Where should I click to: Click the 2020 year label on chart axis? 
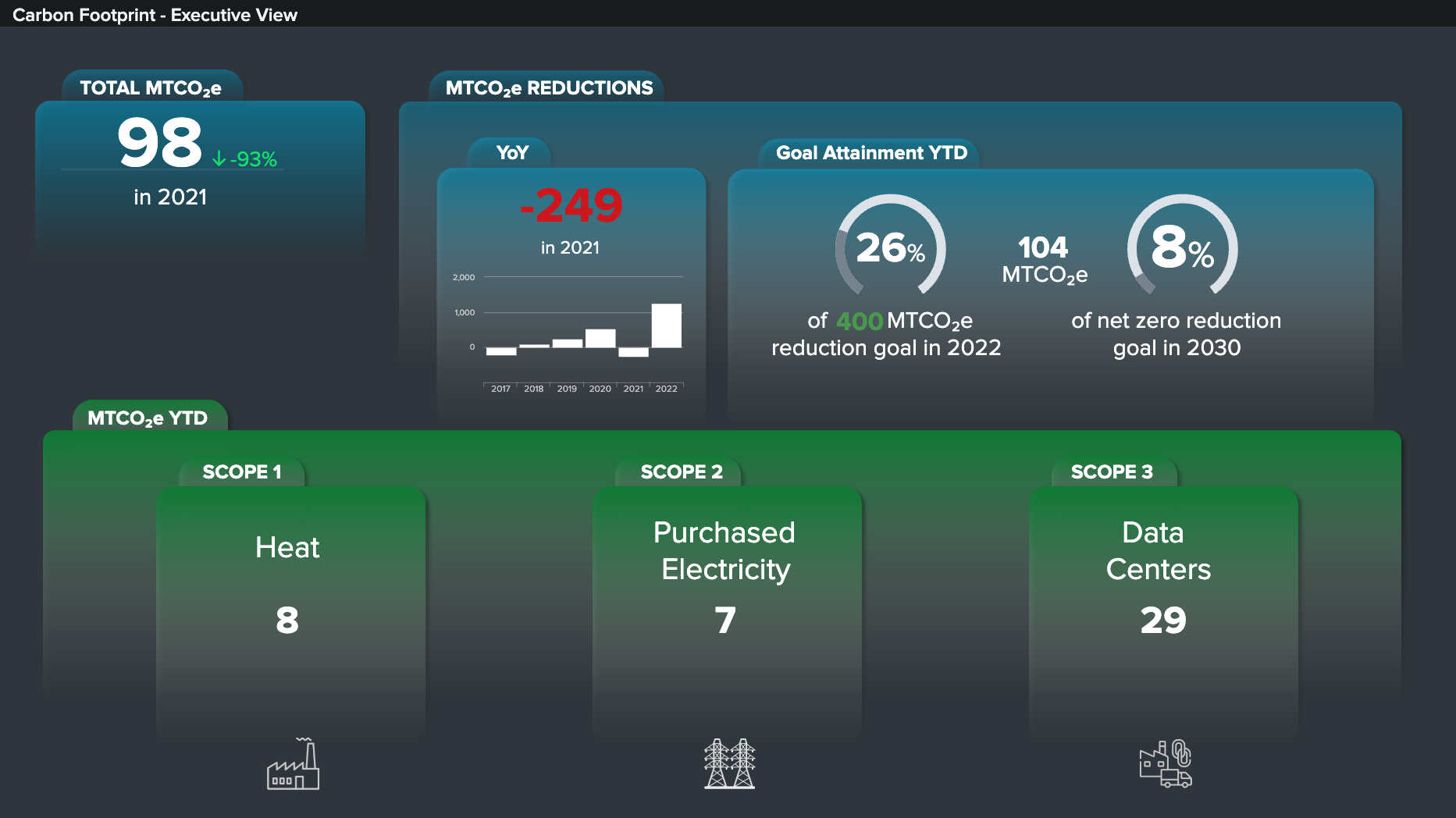point(600,389)
